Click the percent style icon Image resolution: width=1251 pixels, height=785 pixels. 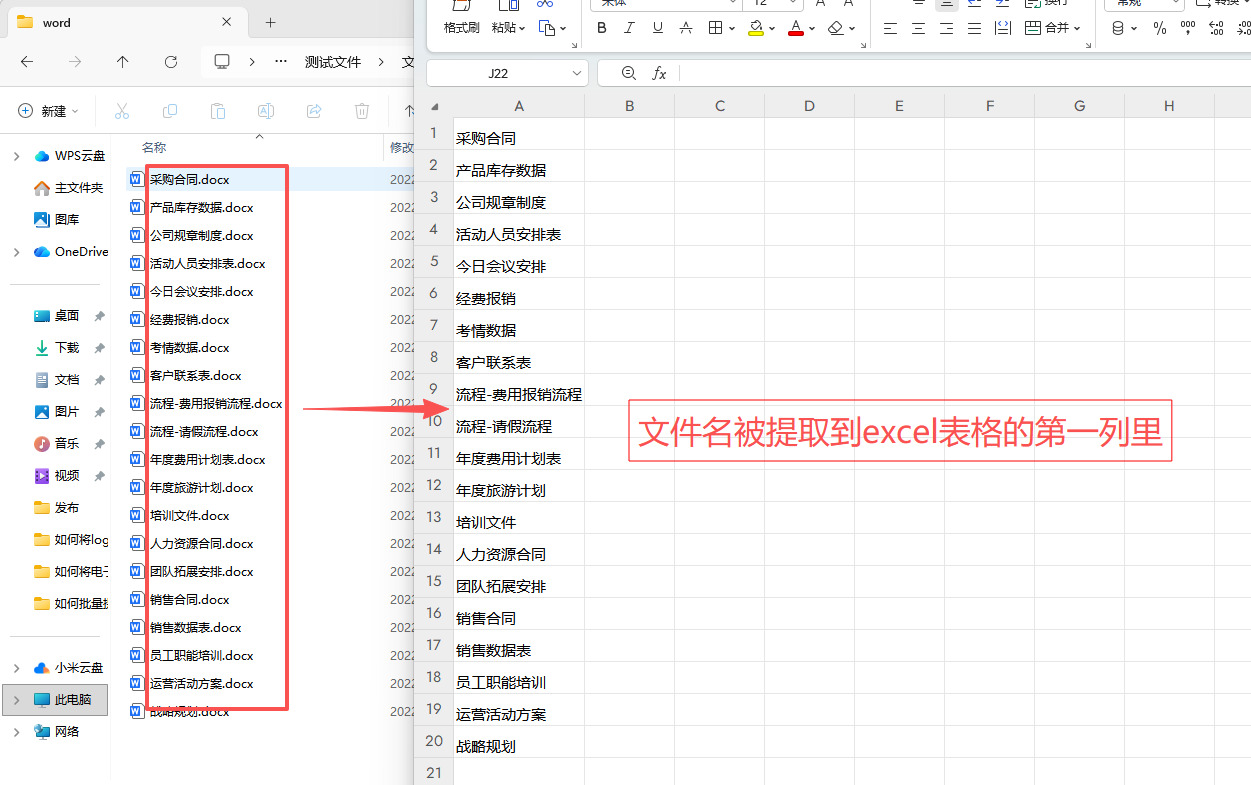point(1160,28)
